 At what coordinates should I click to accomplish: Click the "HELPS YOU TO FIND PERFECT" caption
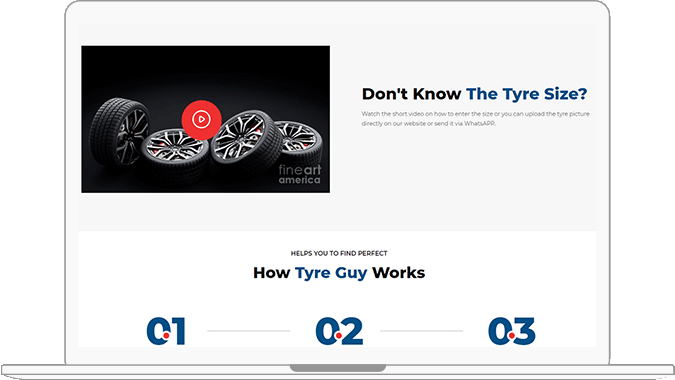click(339, 253)
